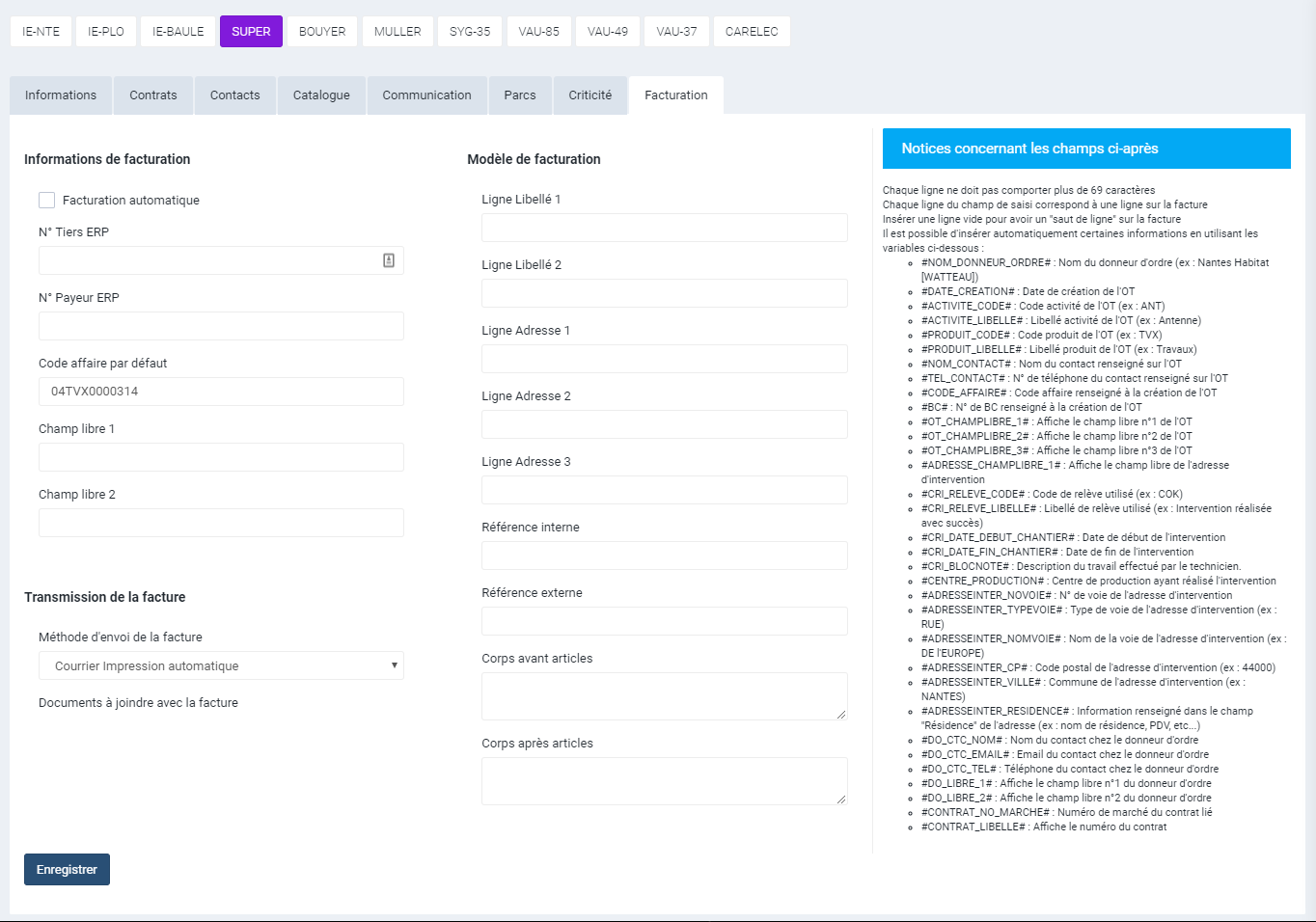This screenshot has width=1316, height=922.
Task: Select the IE-NTE client button
Action: (41, 31)
